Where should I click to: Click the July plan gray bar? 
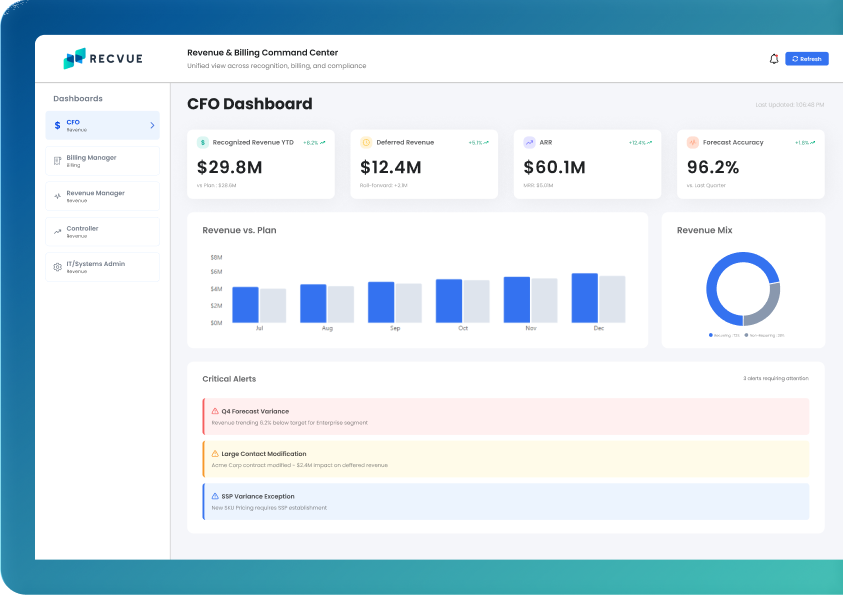point(273,306)
